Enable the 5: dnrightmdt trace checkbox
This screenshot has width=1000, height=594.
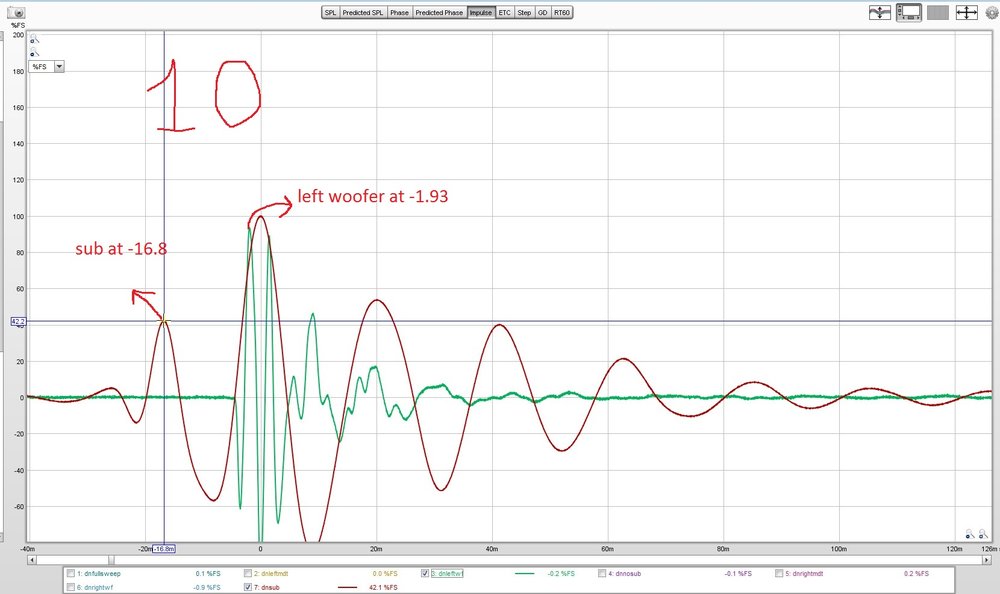click(779, 573)
